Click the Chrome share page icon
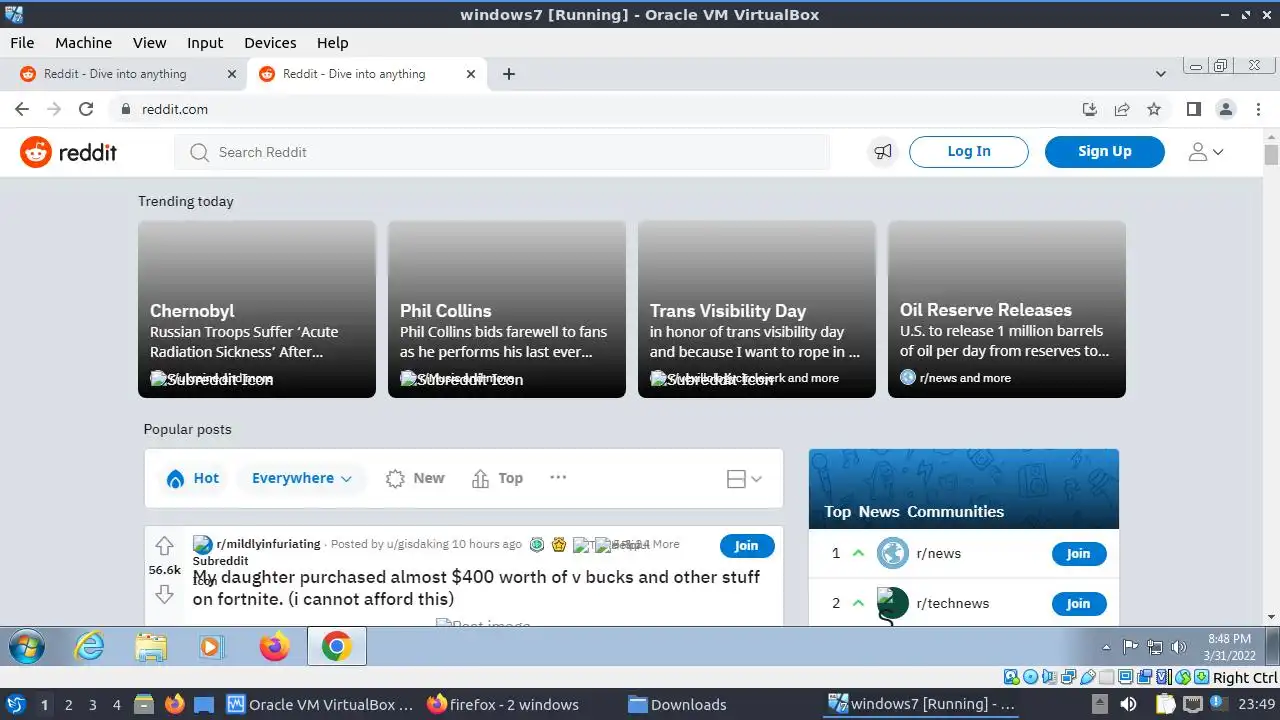 tap(1122, 109)
